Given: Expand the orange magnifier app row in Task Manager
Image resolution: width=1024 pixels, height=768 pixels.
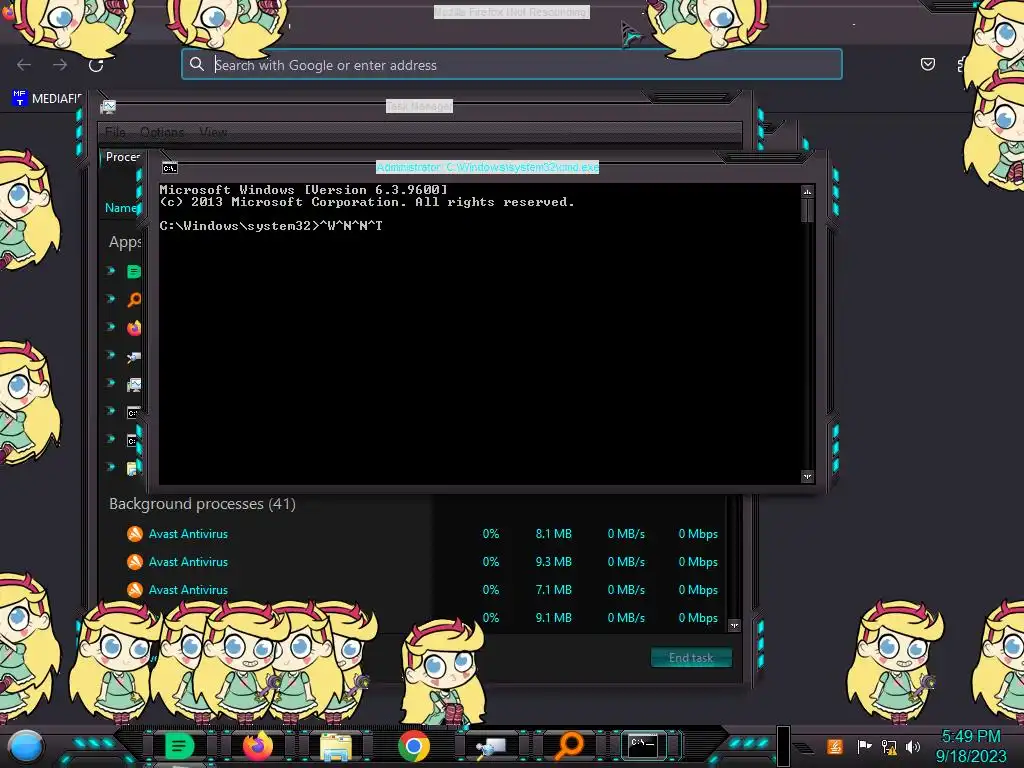Looking at the screenshot, I should click(111, 298).
